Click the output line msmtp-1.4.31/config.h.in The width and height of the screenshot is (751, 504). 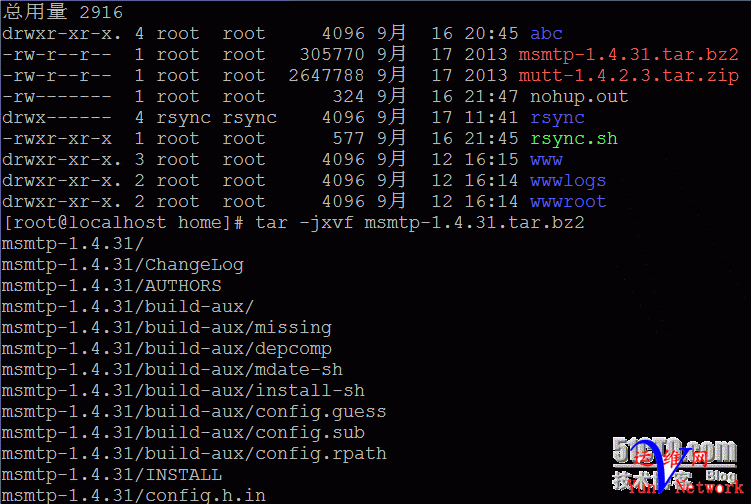134,495
